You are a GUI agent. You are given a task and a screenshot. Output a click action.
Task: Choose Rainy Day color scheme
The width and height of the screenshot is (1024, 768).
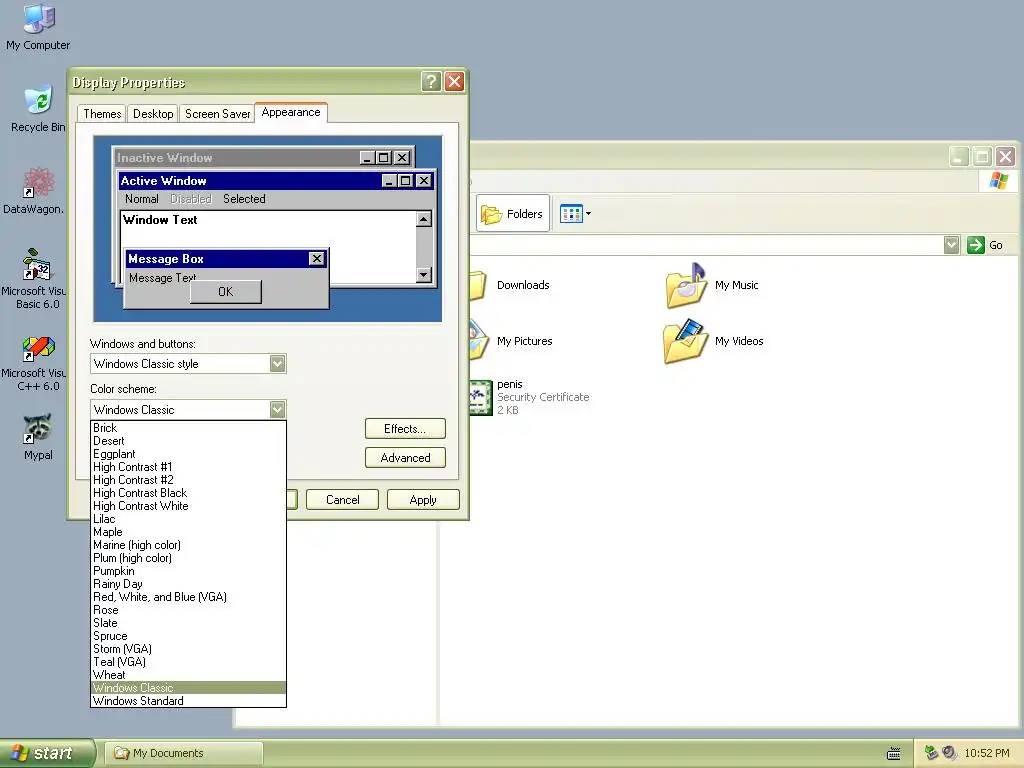tap(188, 584)
